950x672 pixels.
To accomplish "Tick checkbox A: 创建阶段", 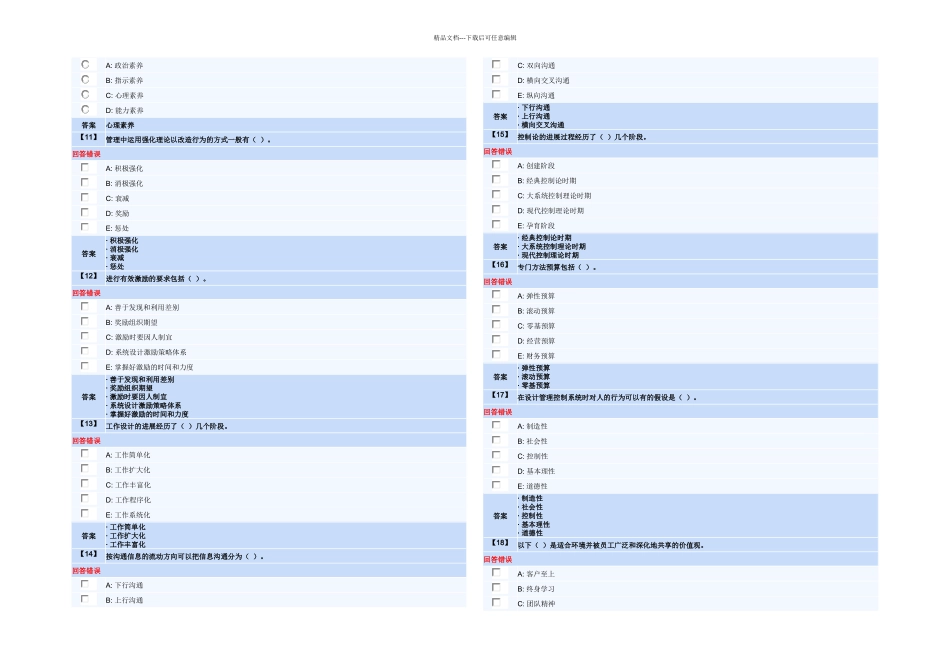I will coord(496,165).
